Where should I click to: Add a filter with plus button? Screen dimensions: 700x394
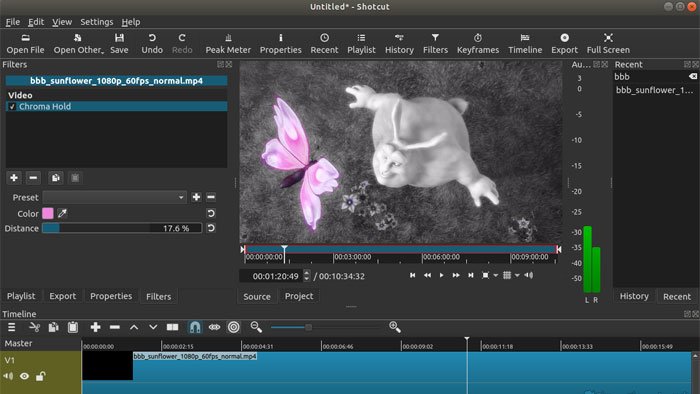[14, 178]
